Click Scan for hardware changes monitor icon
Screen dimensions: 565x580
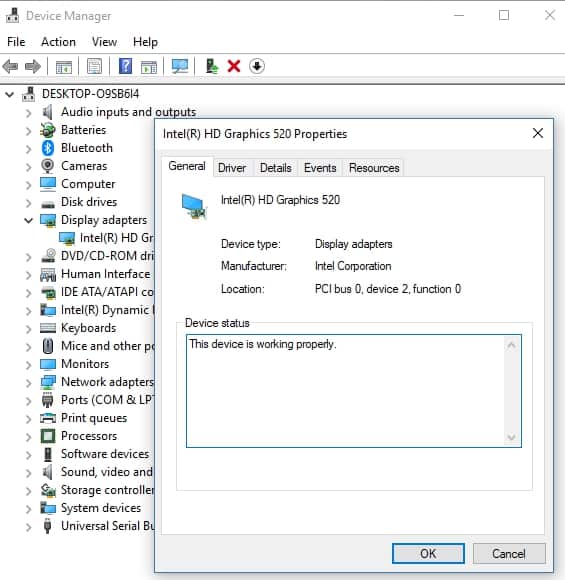pos(180,67)
